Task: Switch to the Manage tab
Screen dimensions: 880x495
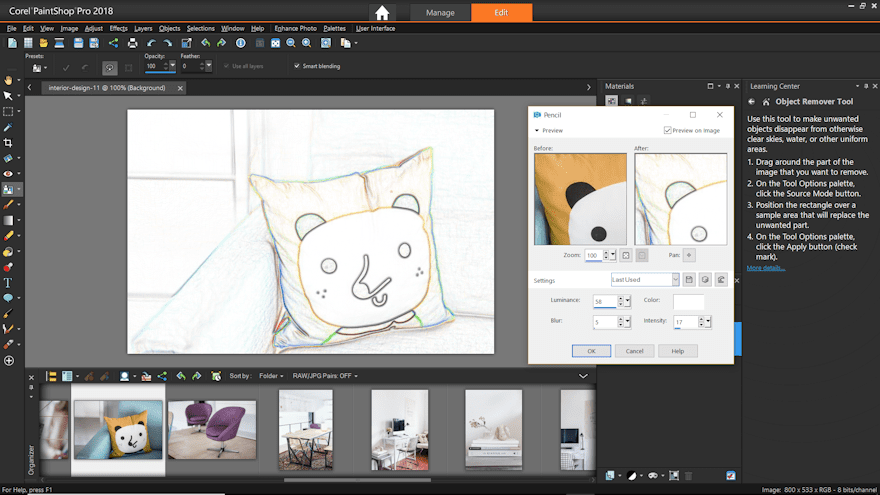Action: (x=440, y=13)
